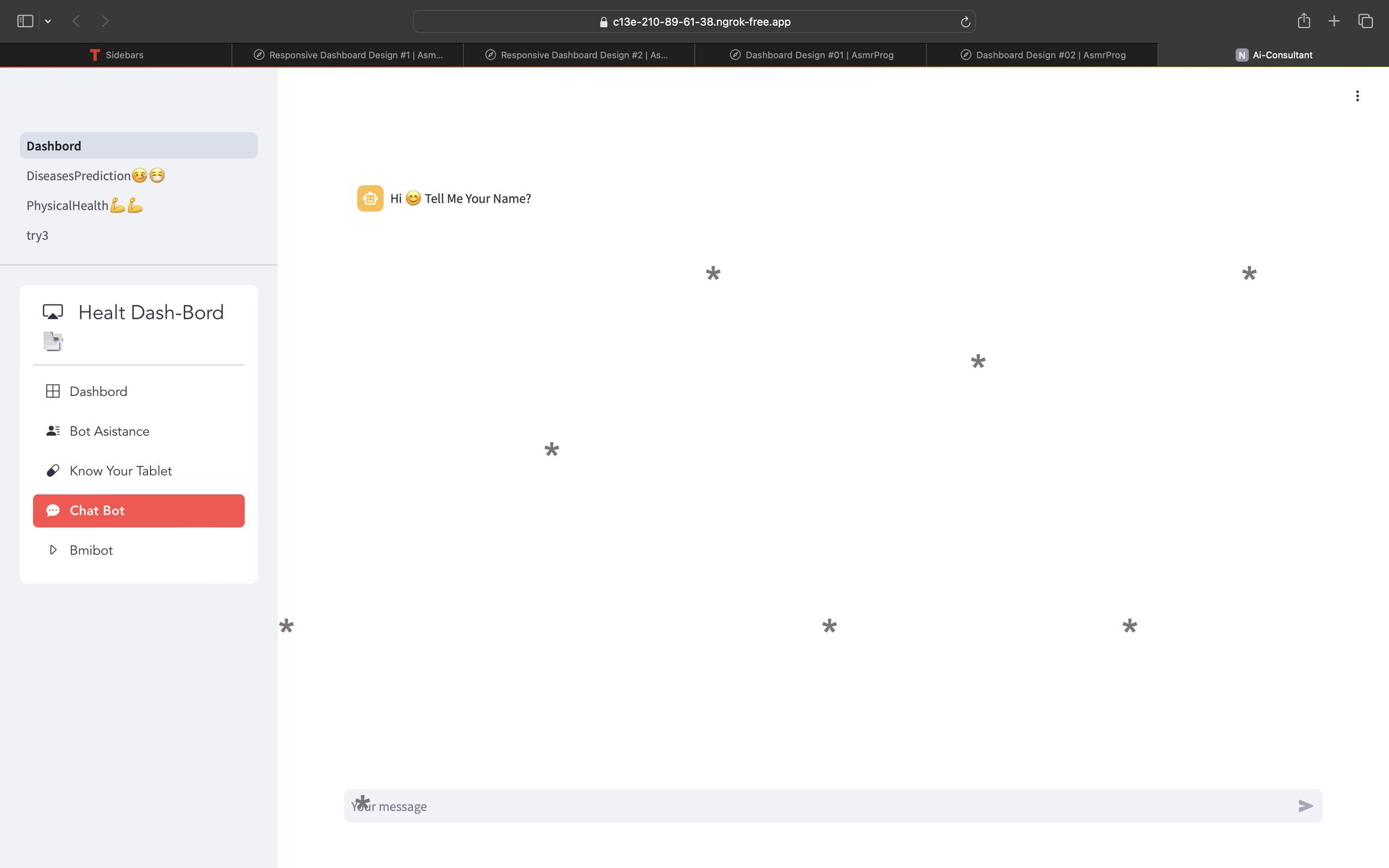This screenshot has width=1389, height=868.
Task: Click the Safari share icon
Action: (1304, 21)
